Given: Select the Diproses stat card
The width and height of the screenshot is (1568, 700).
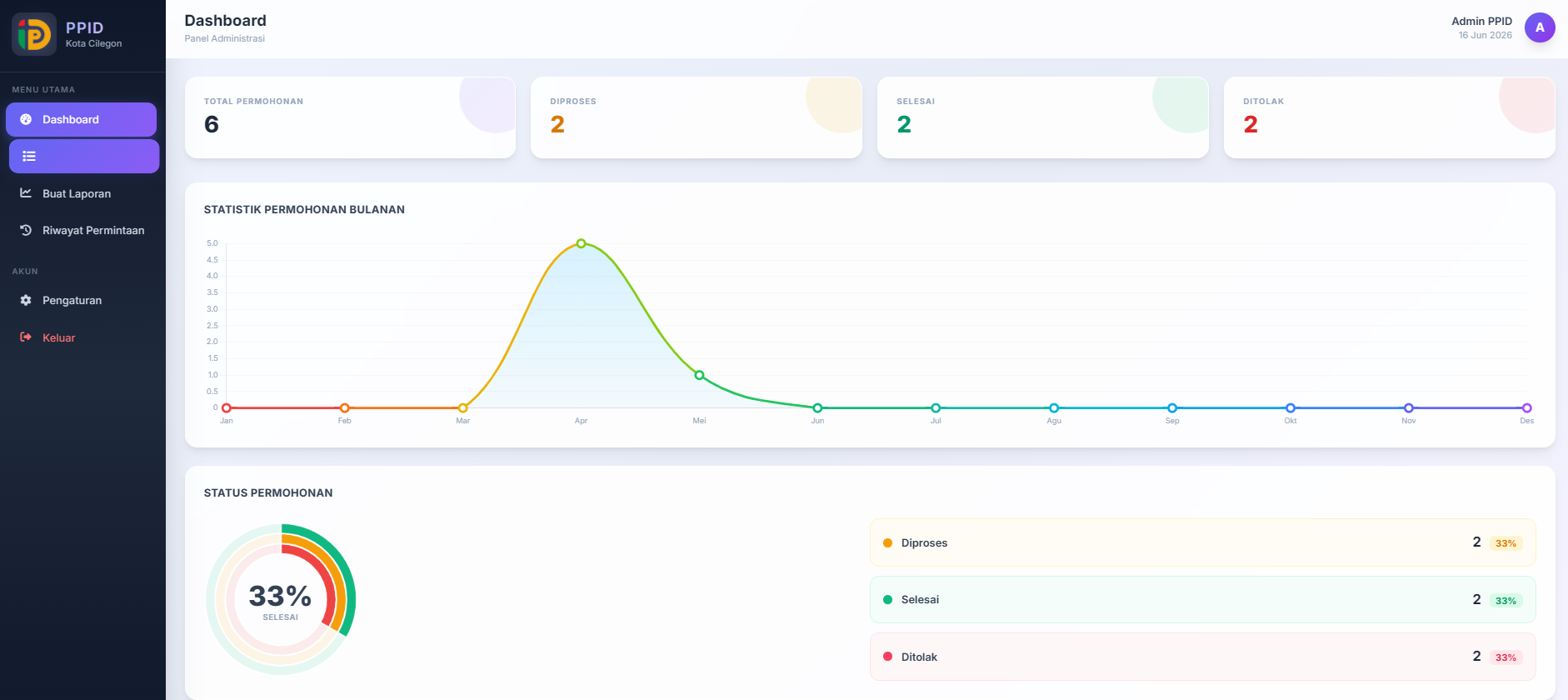Looking at the screenshot, I should [697, 117].
